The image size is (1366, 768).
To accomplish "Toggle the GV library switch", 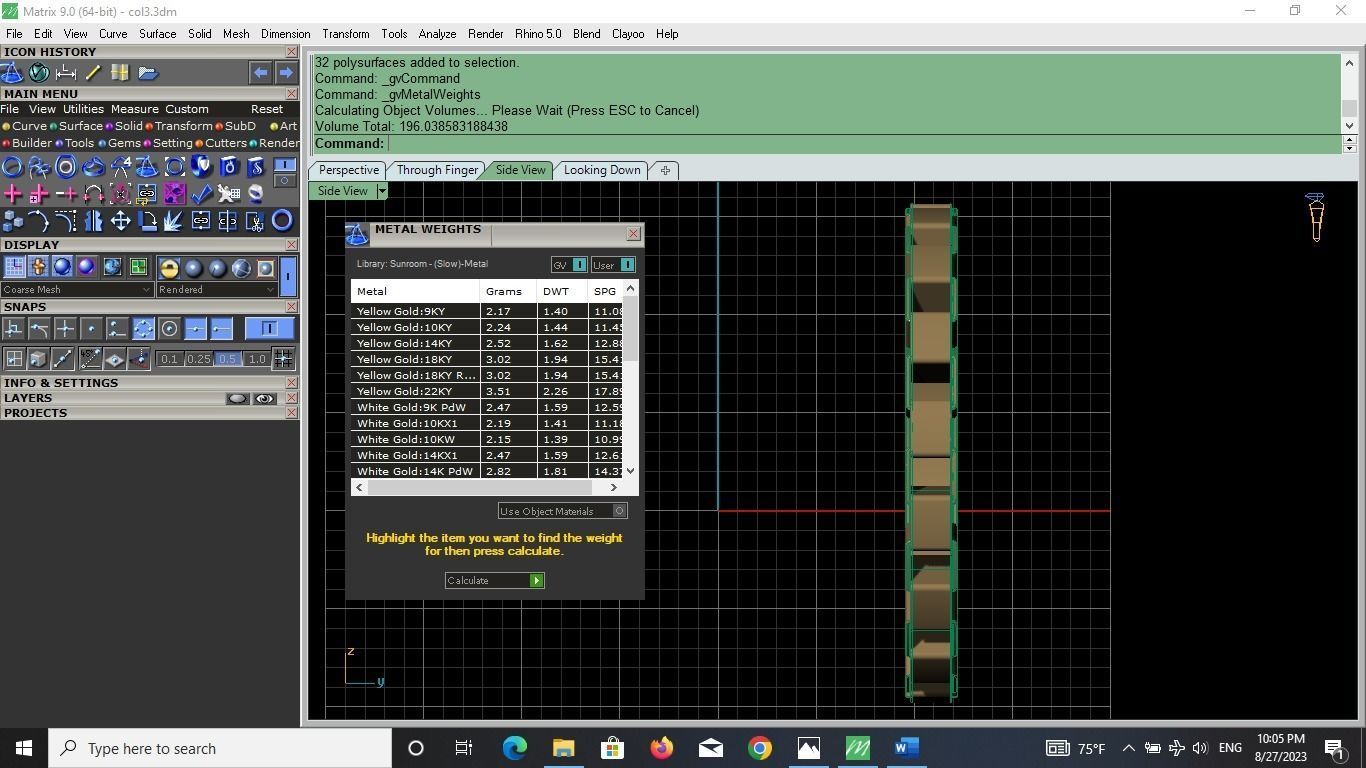I will 579,265.
